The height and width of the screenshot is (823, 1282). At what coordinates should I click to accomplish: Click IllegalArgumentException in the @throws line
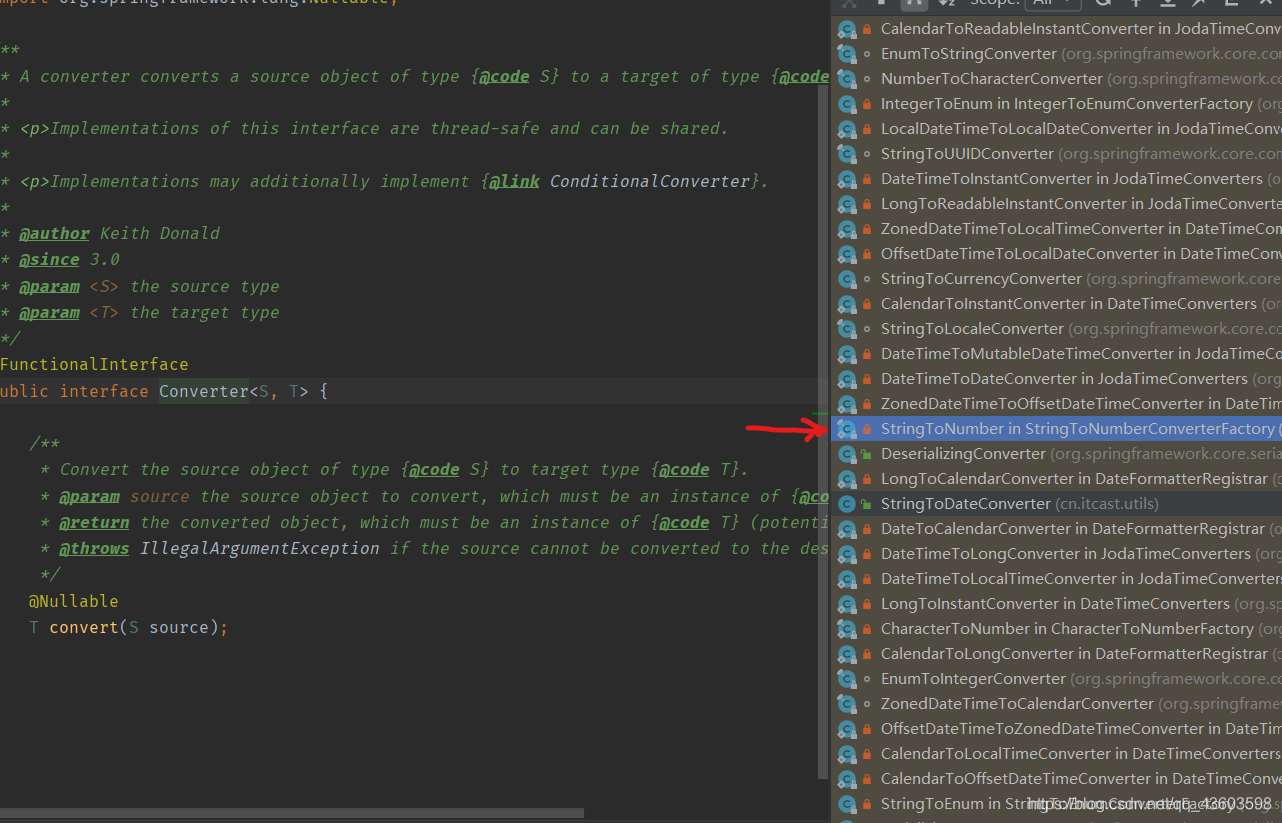260,548
